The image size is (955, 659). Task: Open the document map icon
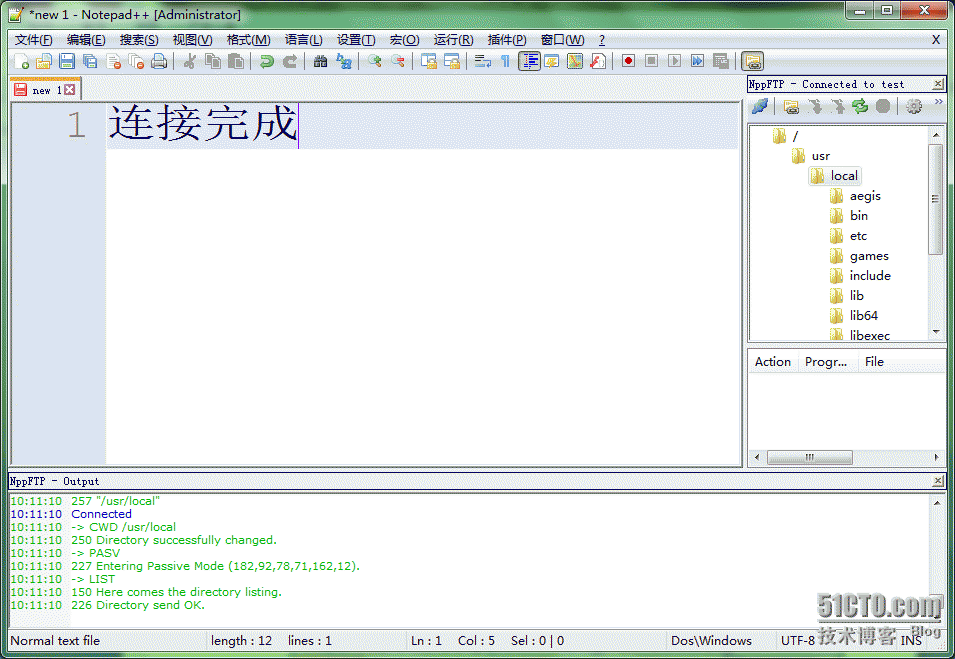(x=575, y=61)
